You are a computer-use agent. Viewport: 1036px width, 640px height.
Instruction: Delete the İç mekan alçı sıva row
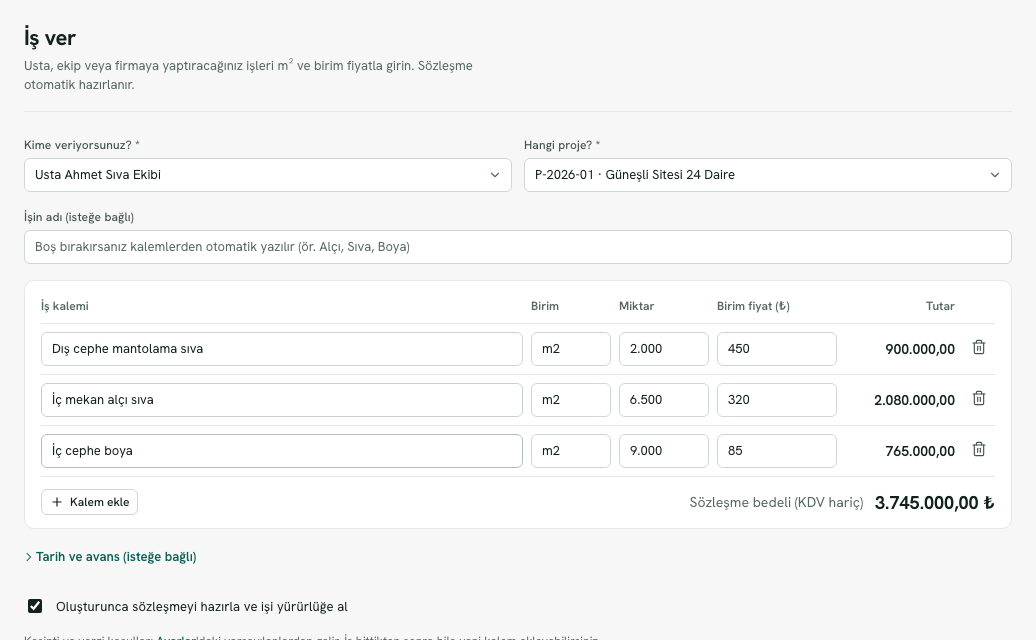pyautogui.click(x=979, y=398)
